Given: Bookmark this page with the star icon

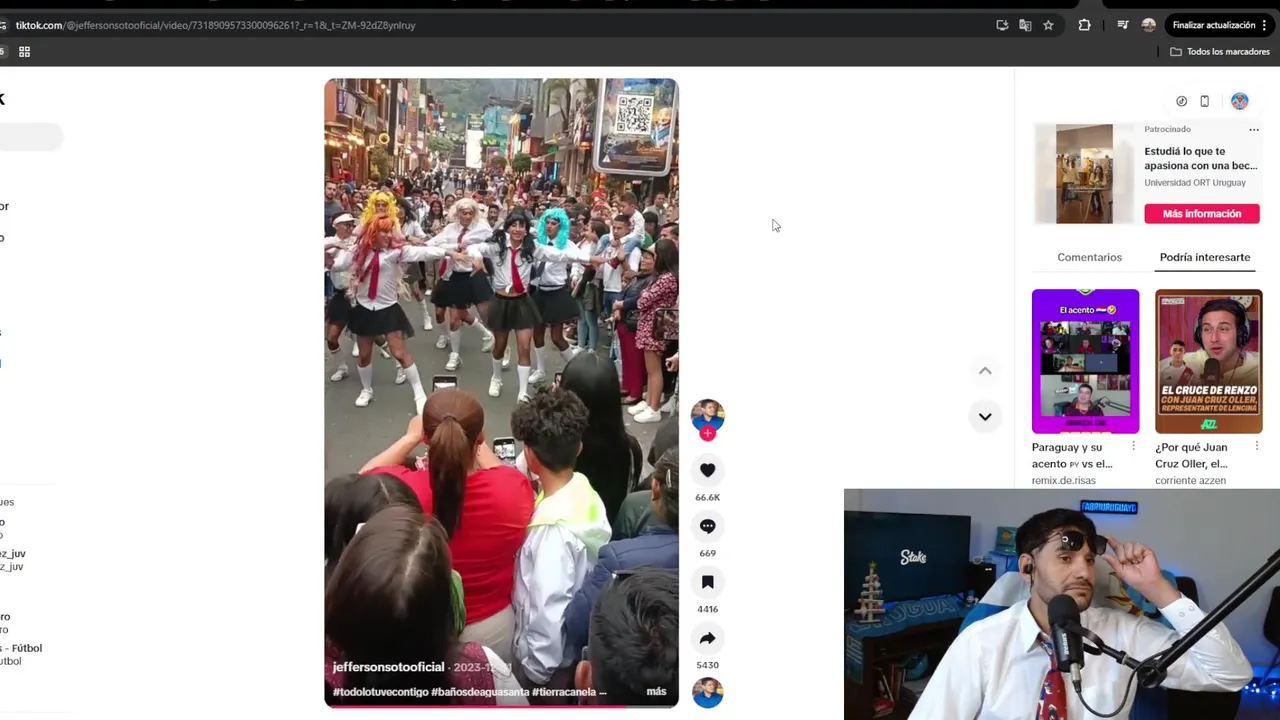Looking at the screenshot, I should (x=1048, y=25).
